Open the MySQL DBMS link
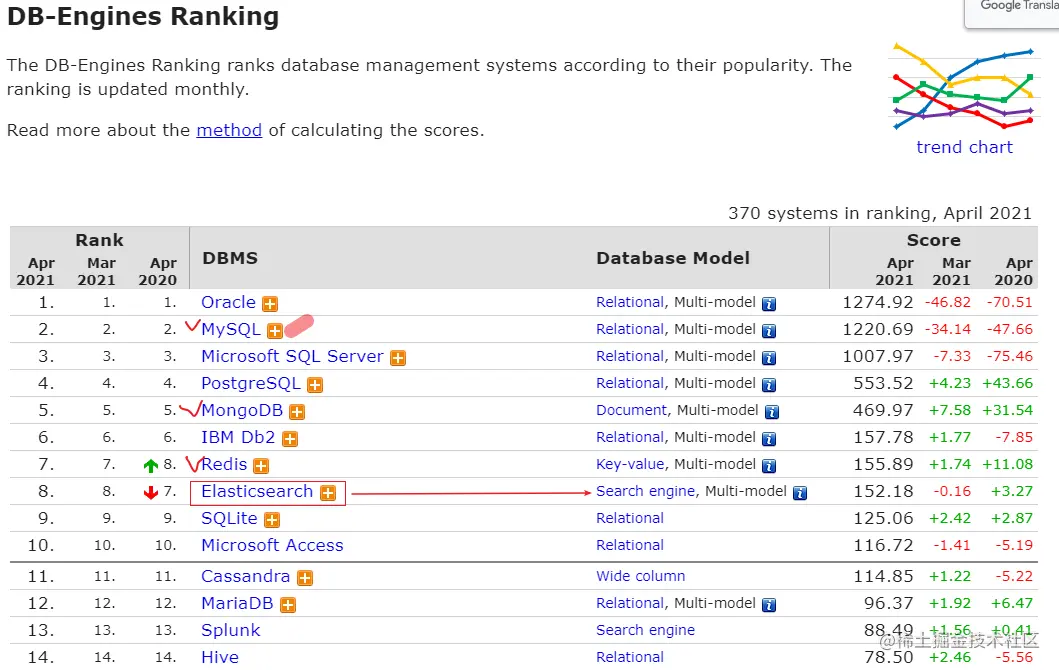The width and height of the screenshot is (1059, 670). click(231, 329)
